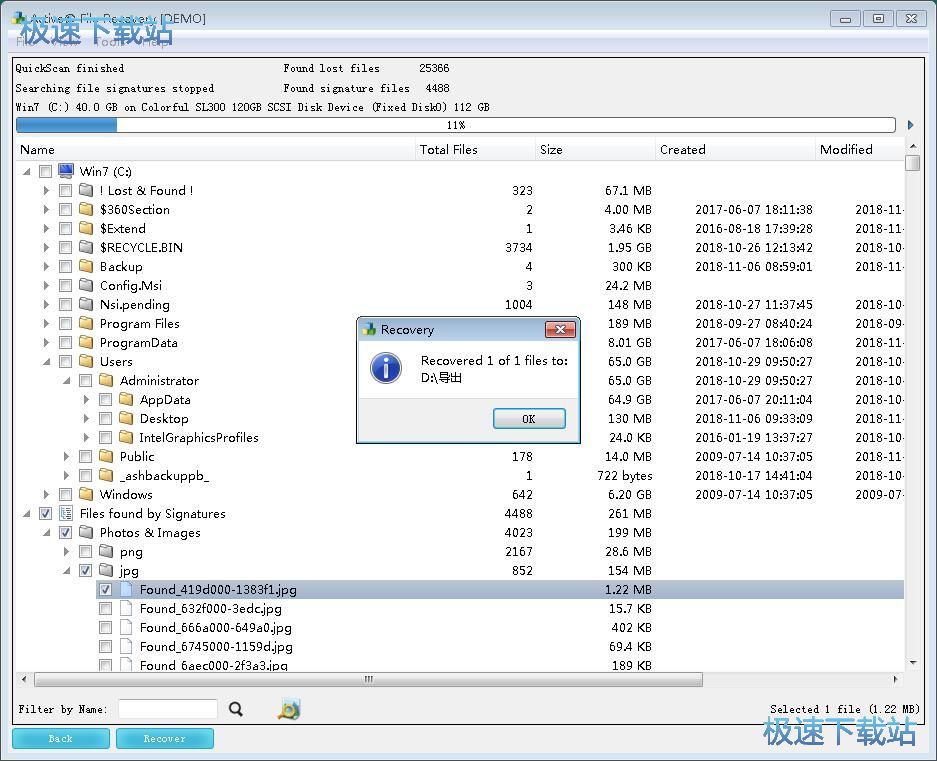Image resolution: width=937 pixels, height=761 pixels.
Task: Click the ! Lost & Found ! folder icon
Action: [x=86, y=190]
